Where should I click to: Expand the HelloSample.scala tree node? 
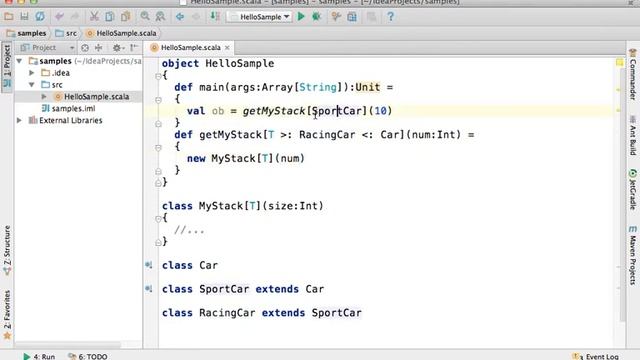[x=44, y=97]
